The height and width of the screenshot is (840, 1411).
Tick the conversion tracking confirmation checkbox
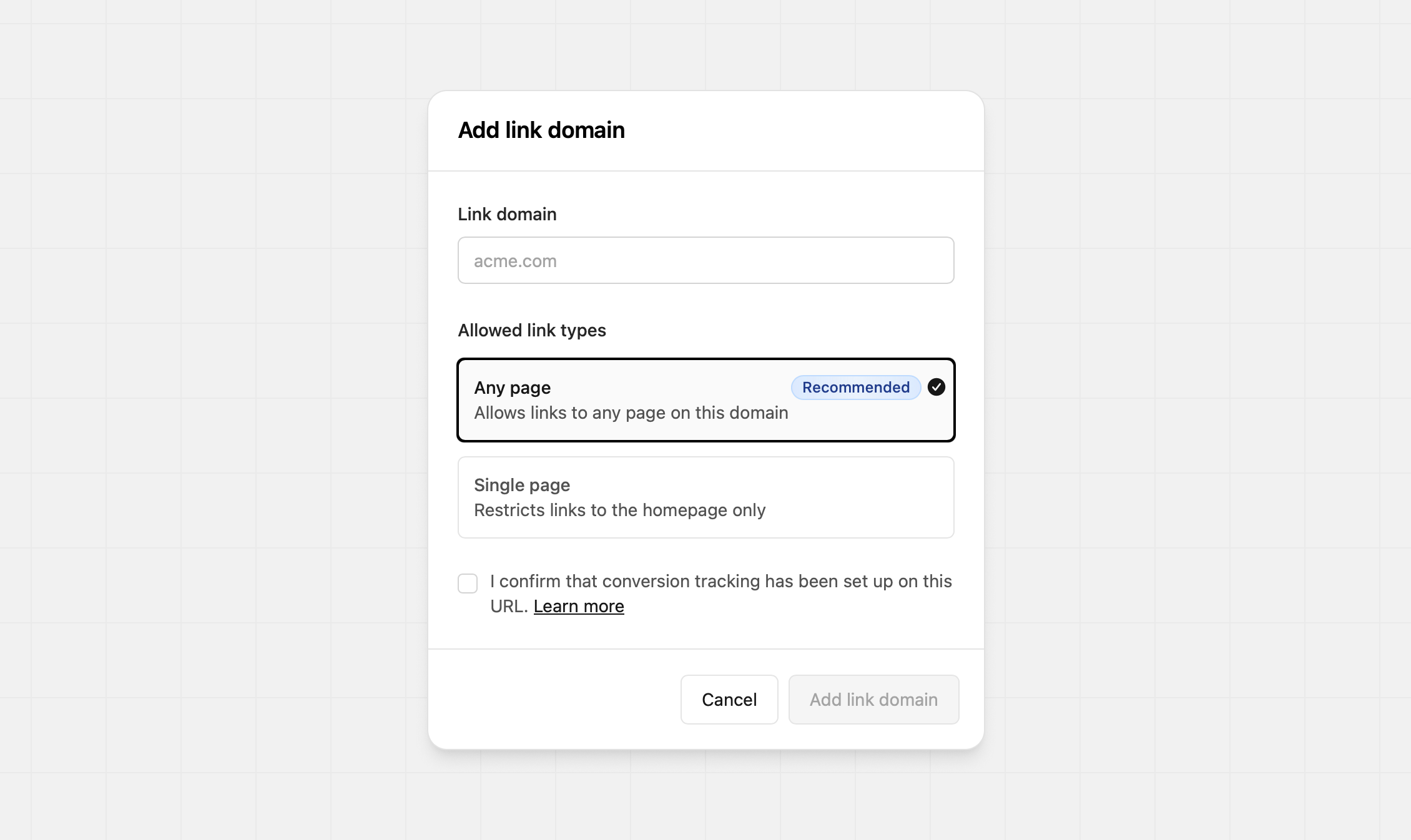coord(468,584)
